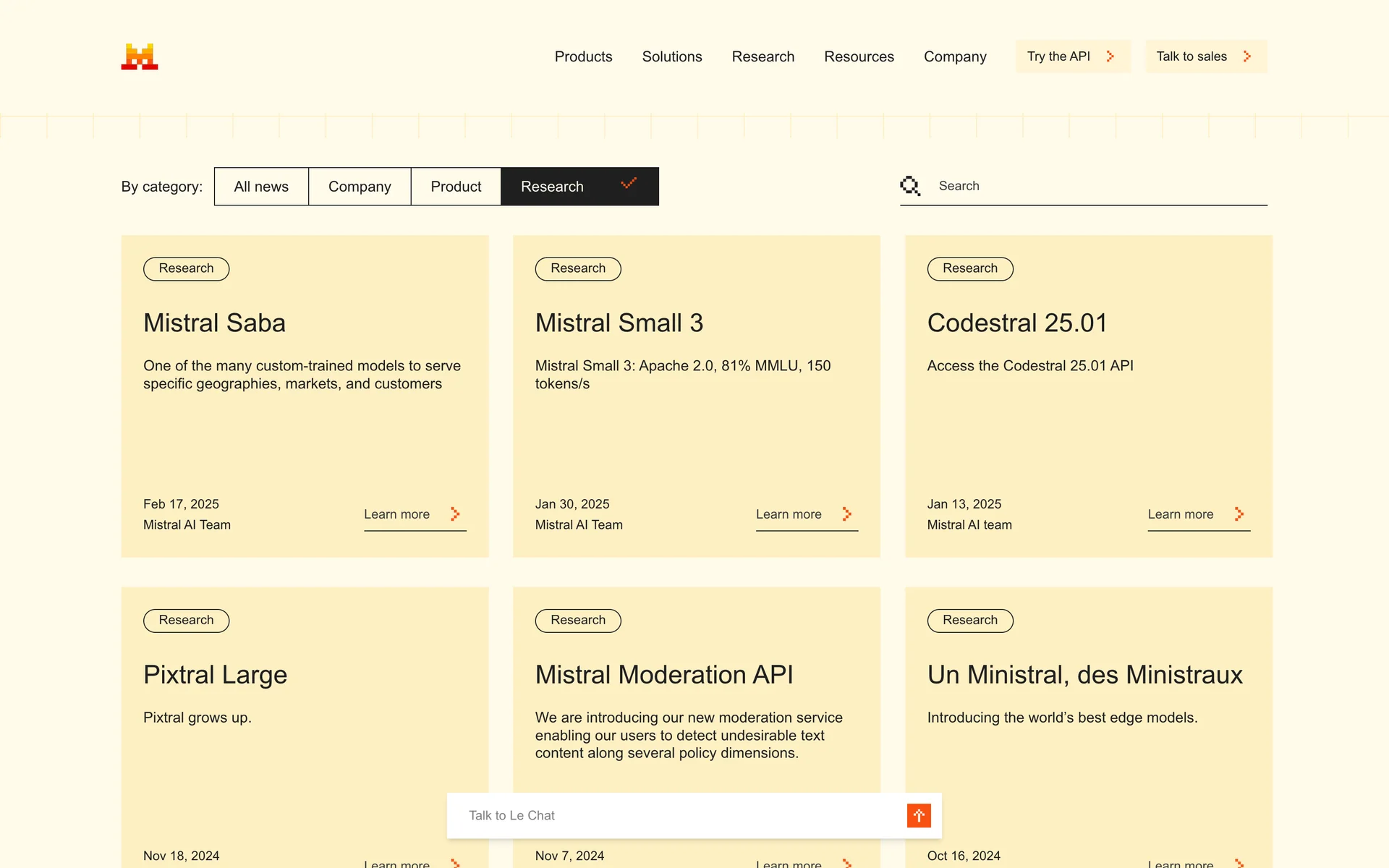Screen dimensions: 1389x868
Task: Open the Research item in top navigation
Action: pyautogui.click(x=763, y=56)
